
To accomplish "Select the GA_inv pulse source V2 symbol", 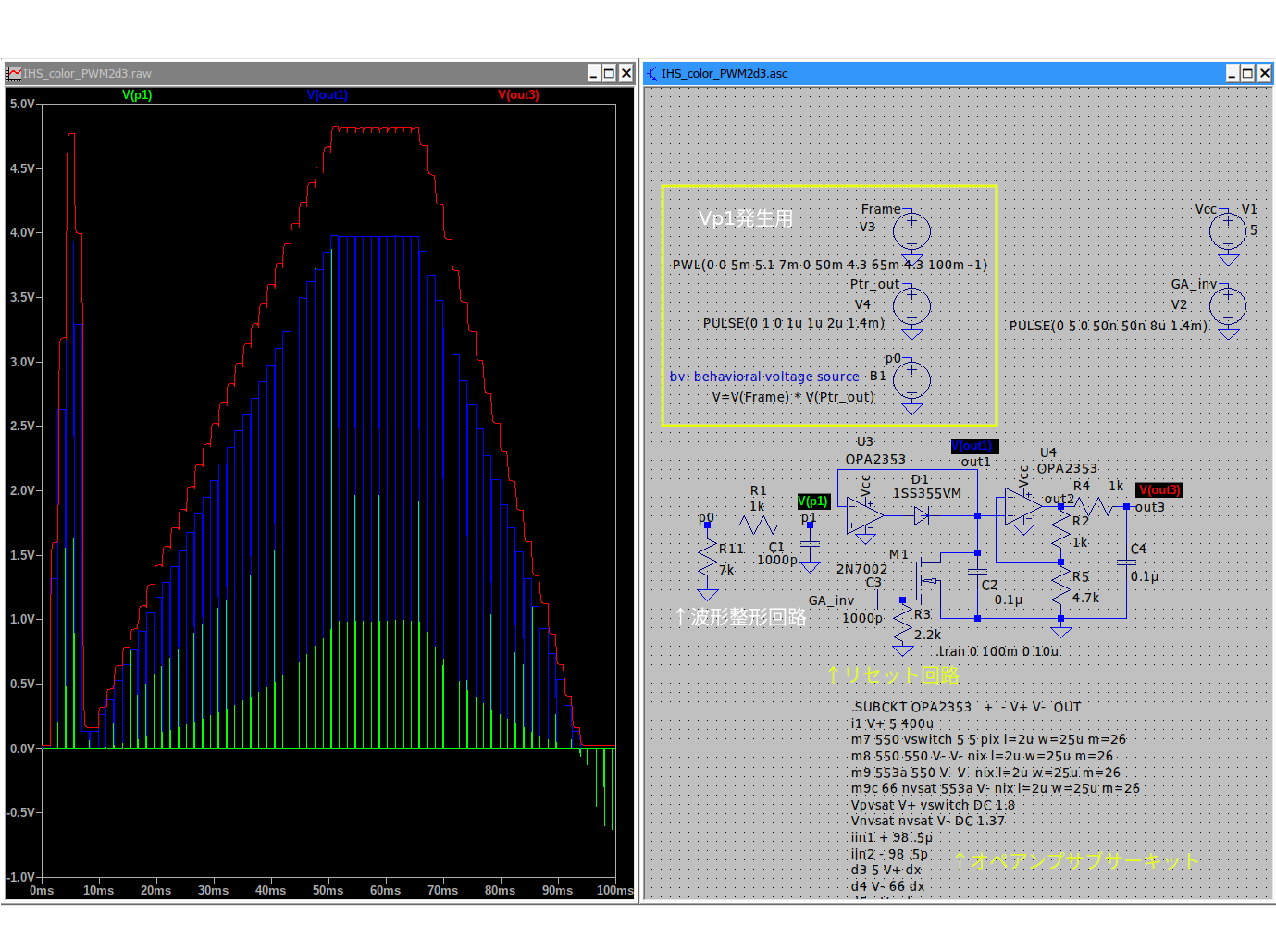I will pyautogui.click(x=1228, y=306).
